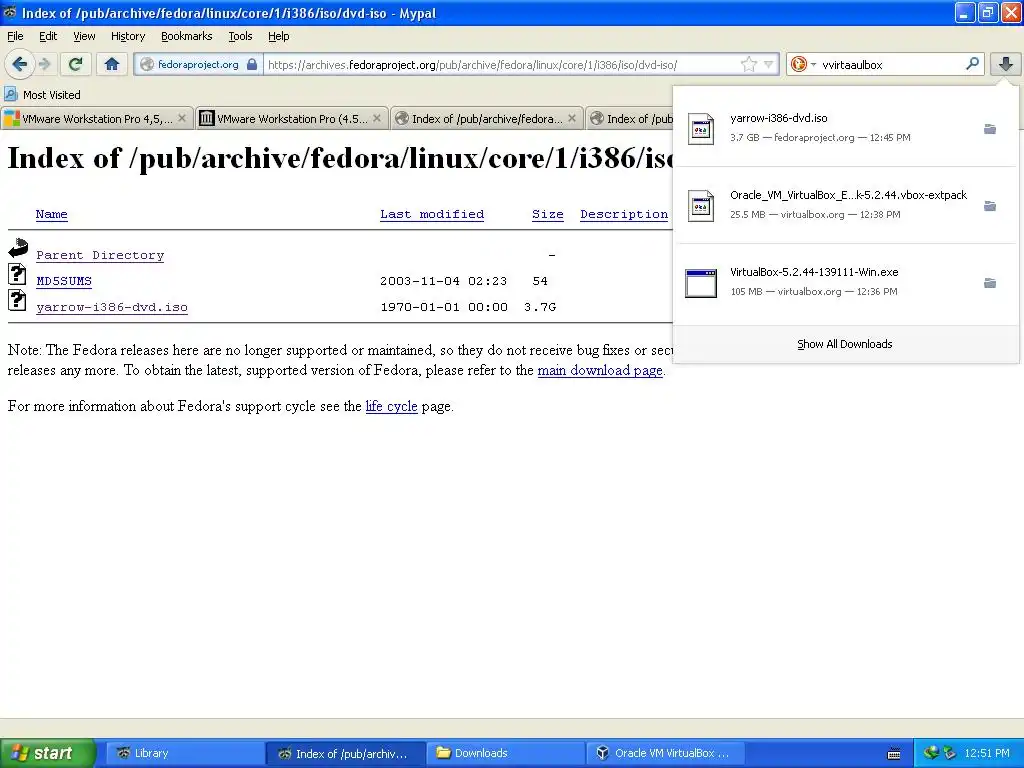
Task: Click the Forward navigation arrow
Action: pos(44,64)
